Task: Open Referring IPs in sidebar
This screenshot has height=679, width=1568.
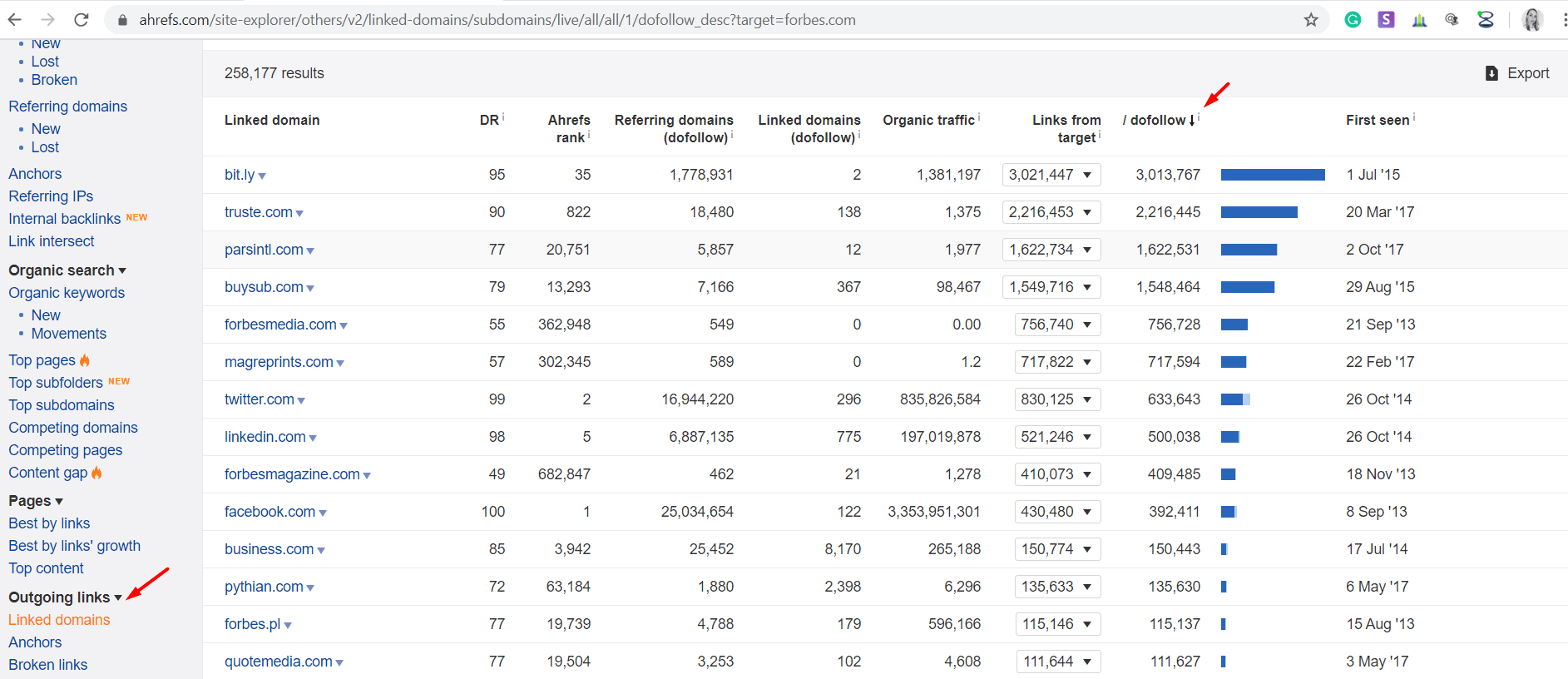Action: (x=51, y=196)
